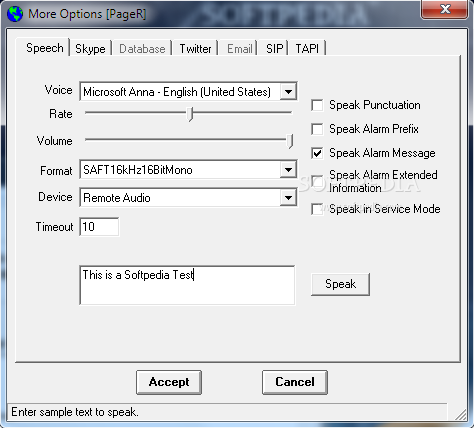474x428 pixels.
Task: Select the Database tab
Action: 142,49
